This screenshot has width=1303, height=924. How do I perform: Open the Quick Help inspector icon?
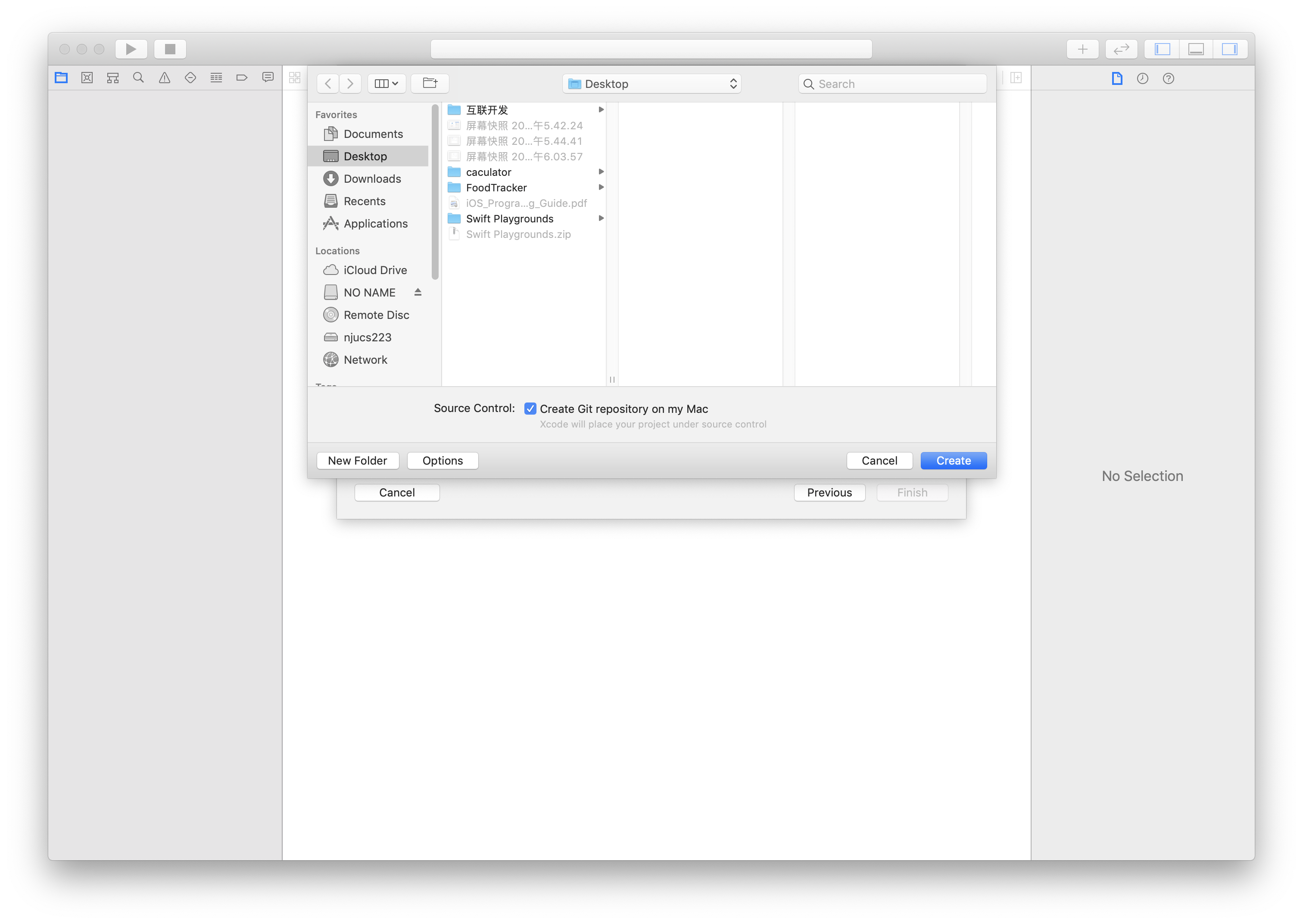[x=1168, y=78]
